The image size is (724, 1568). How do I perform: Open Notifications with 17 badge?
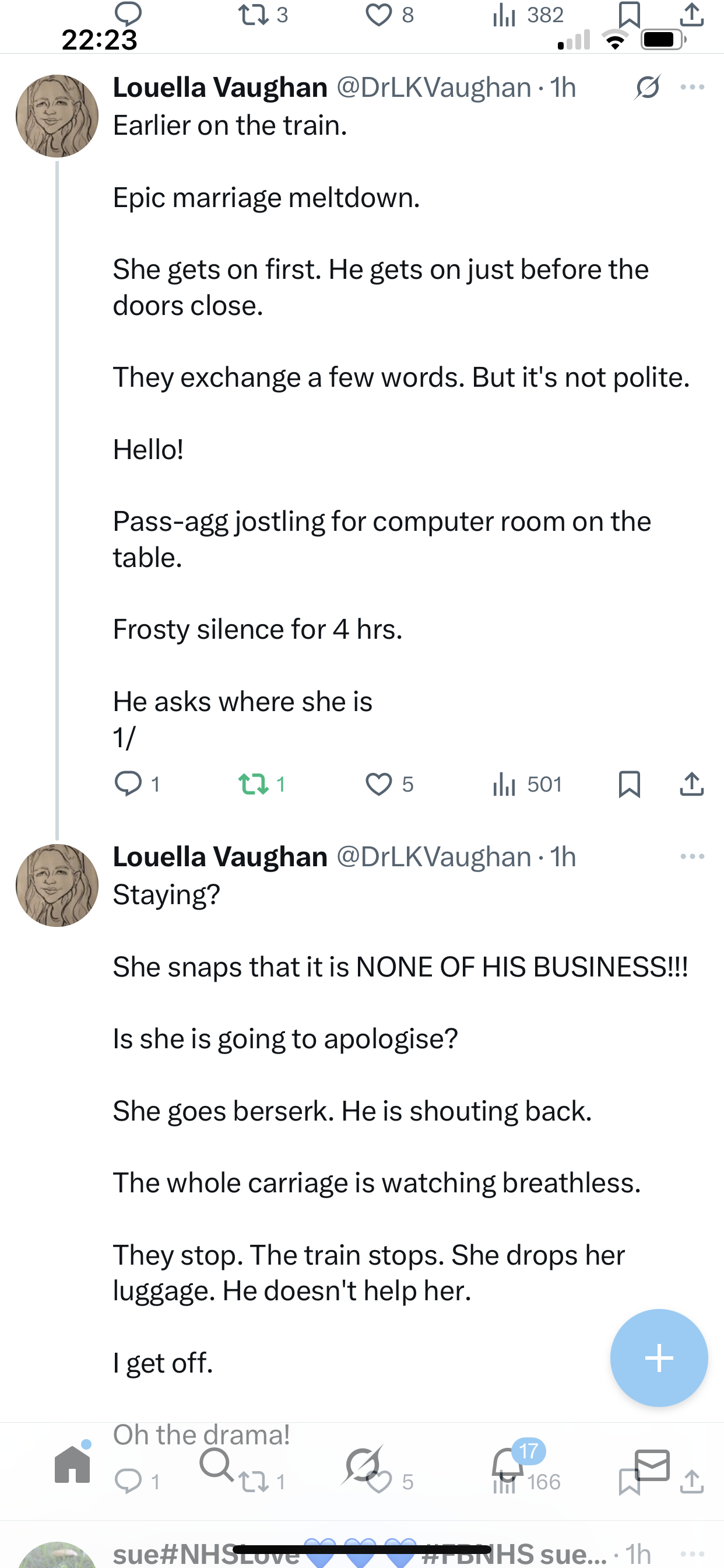point(507,1465)
